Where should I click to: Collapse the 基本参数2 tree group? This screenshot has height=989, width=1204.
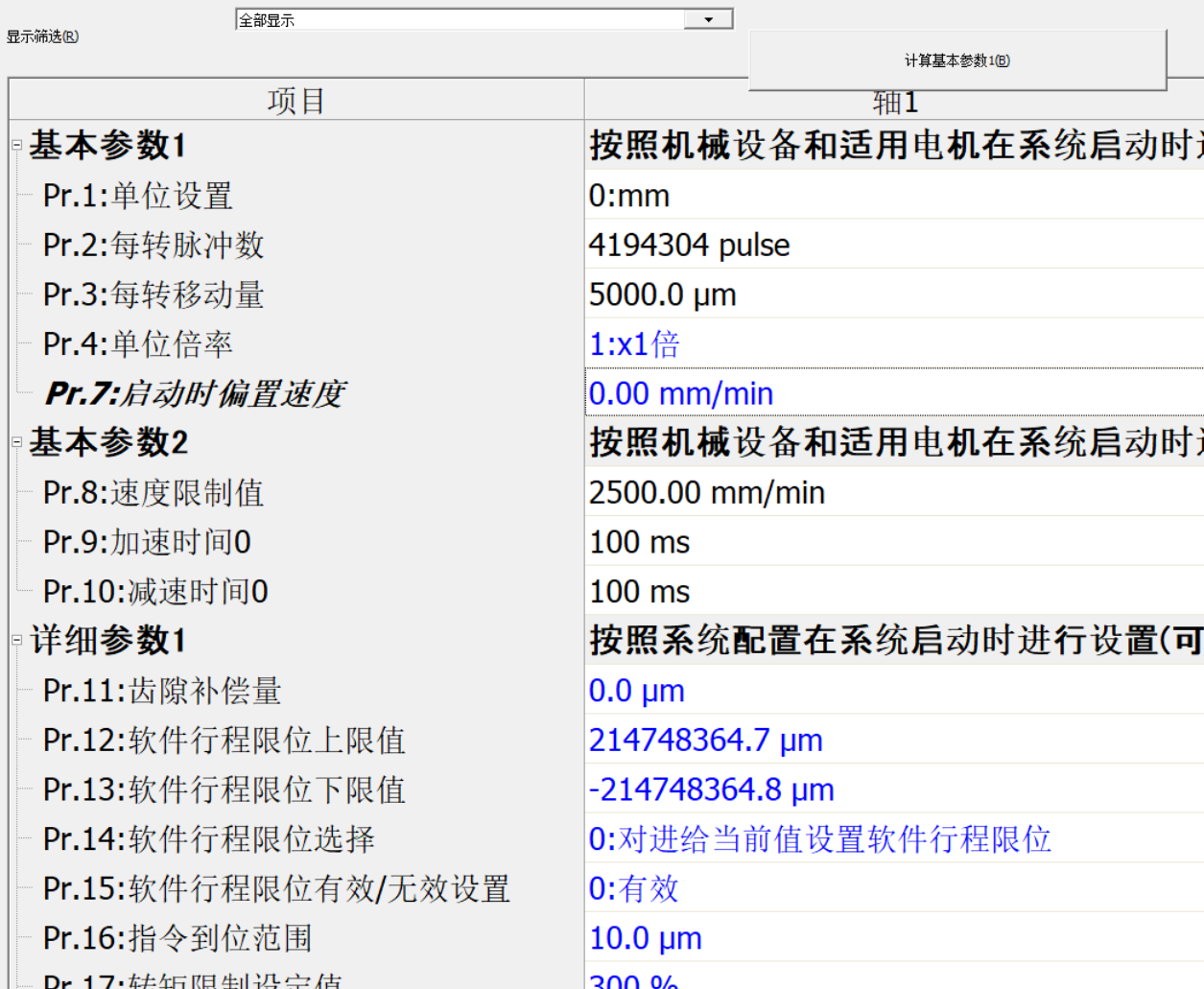pos(16,442)
